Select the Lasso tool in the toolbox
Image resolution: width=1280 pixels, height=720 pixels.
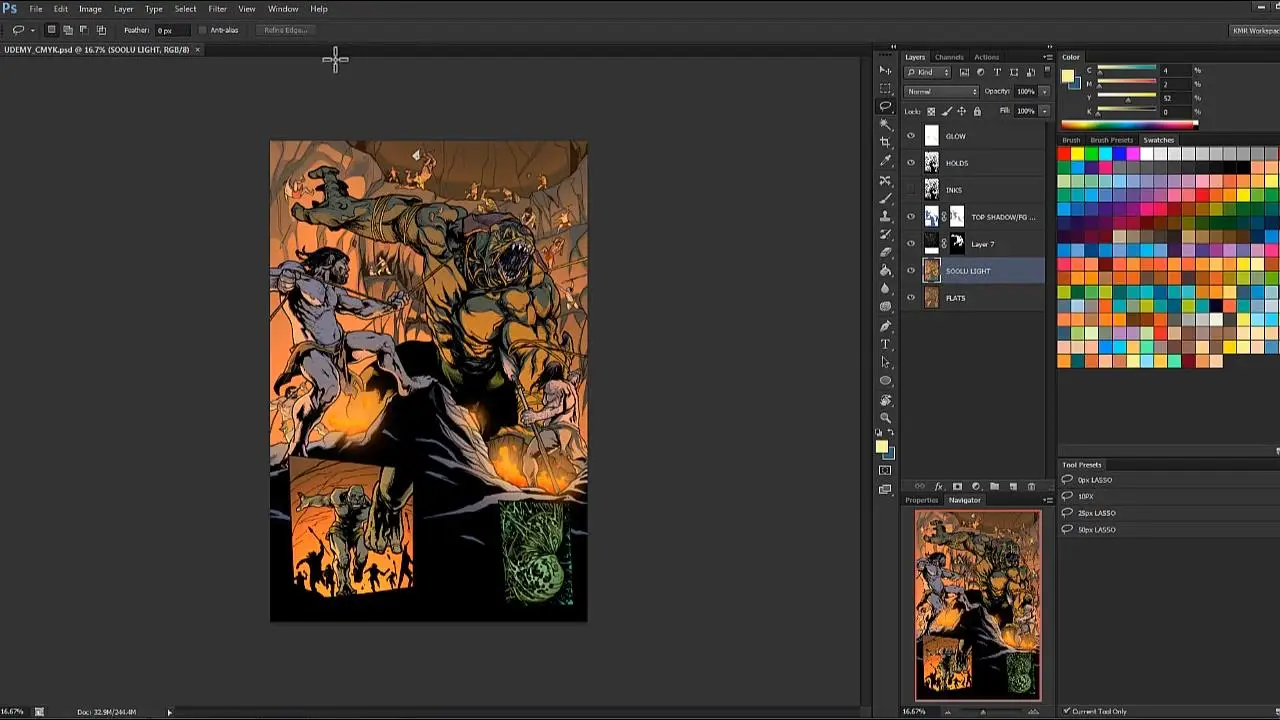(885, 106)
